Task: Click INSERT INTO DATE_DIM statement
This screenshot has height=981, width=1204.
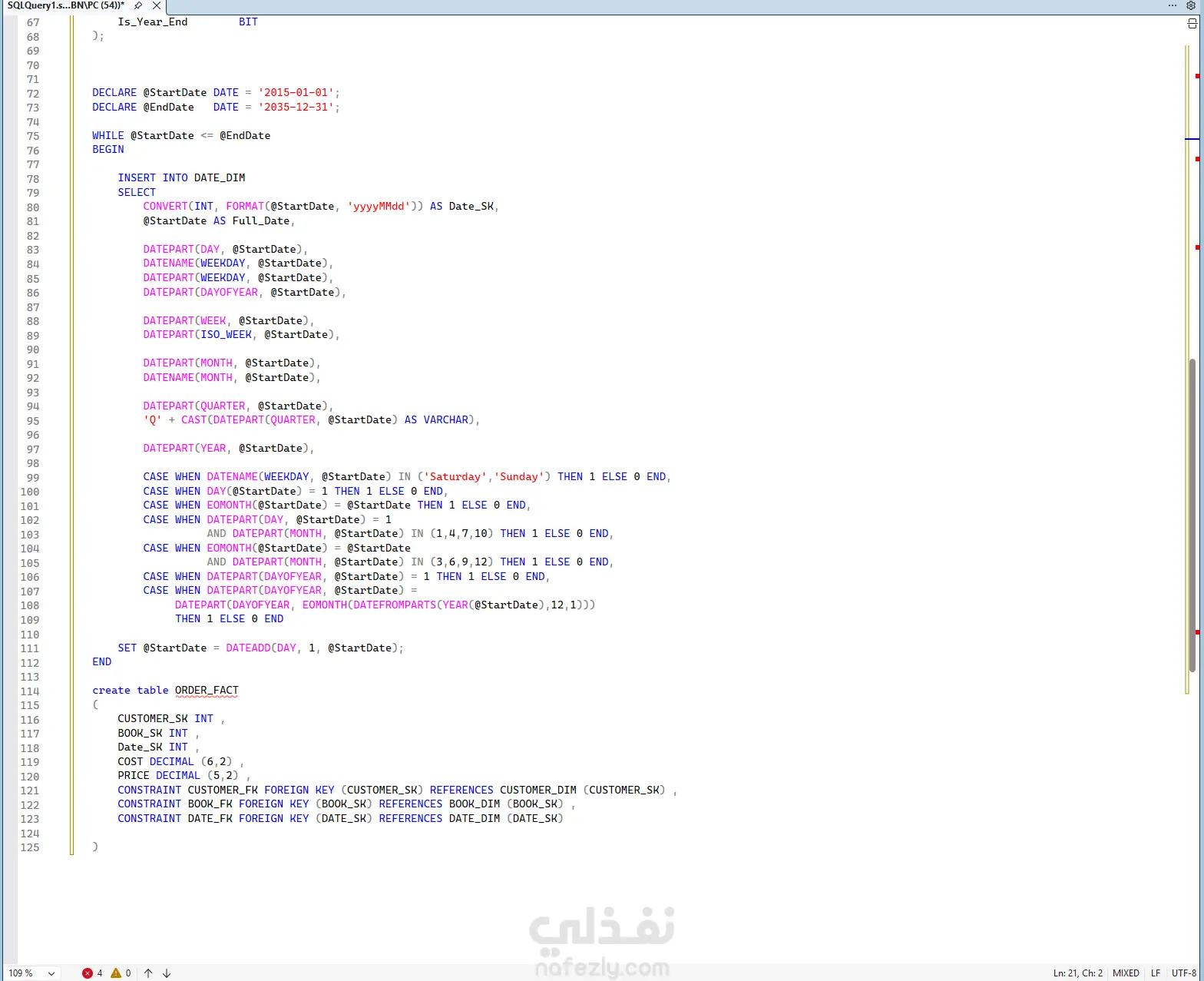Action: pos(181,177)
